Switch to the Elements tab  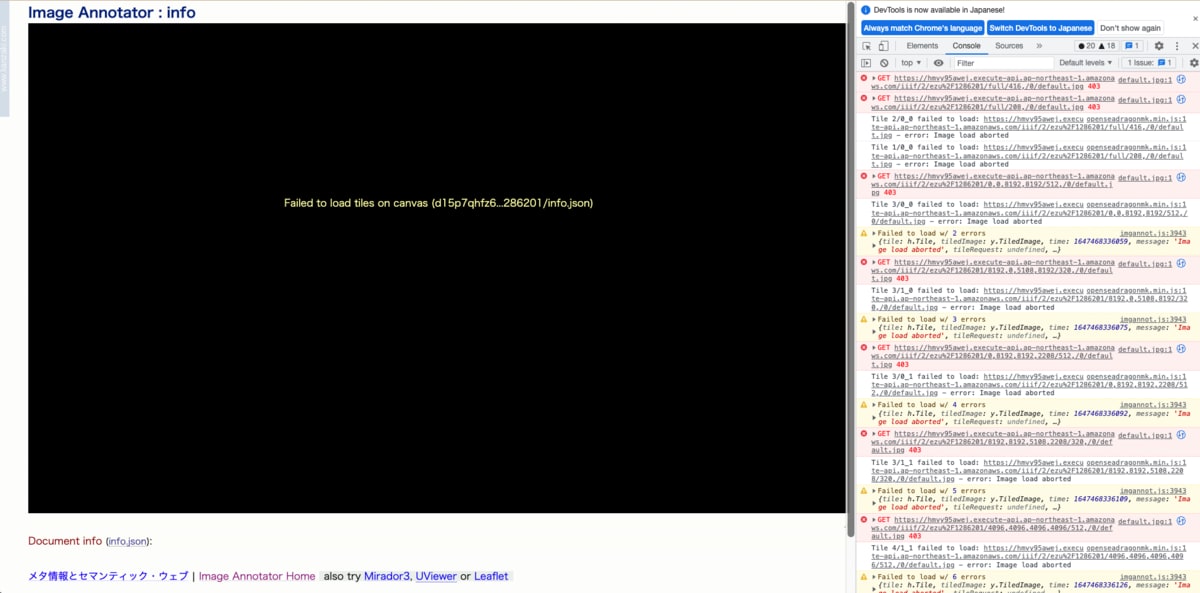[x=922, y=46]
